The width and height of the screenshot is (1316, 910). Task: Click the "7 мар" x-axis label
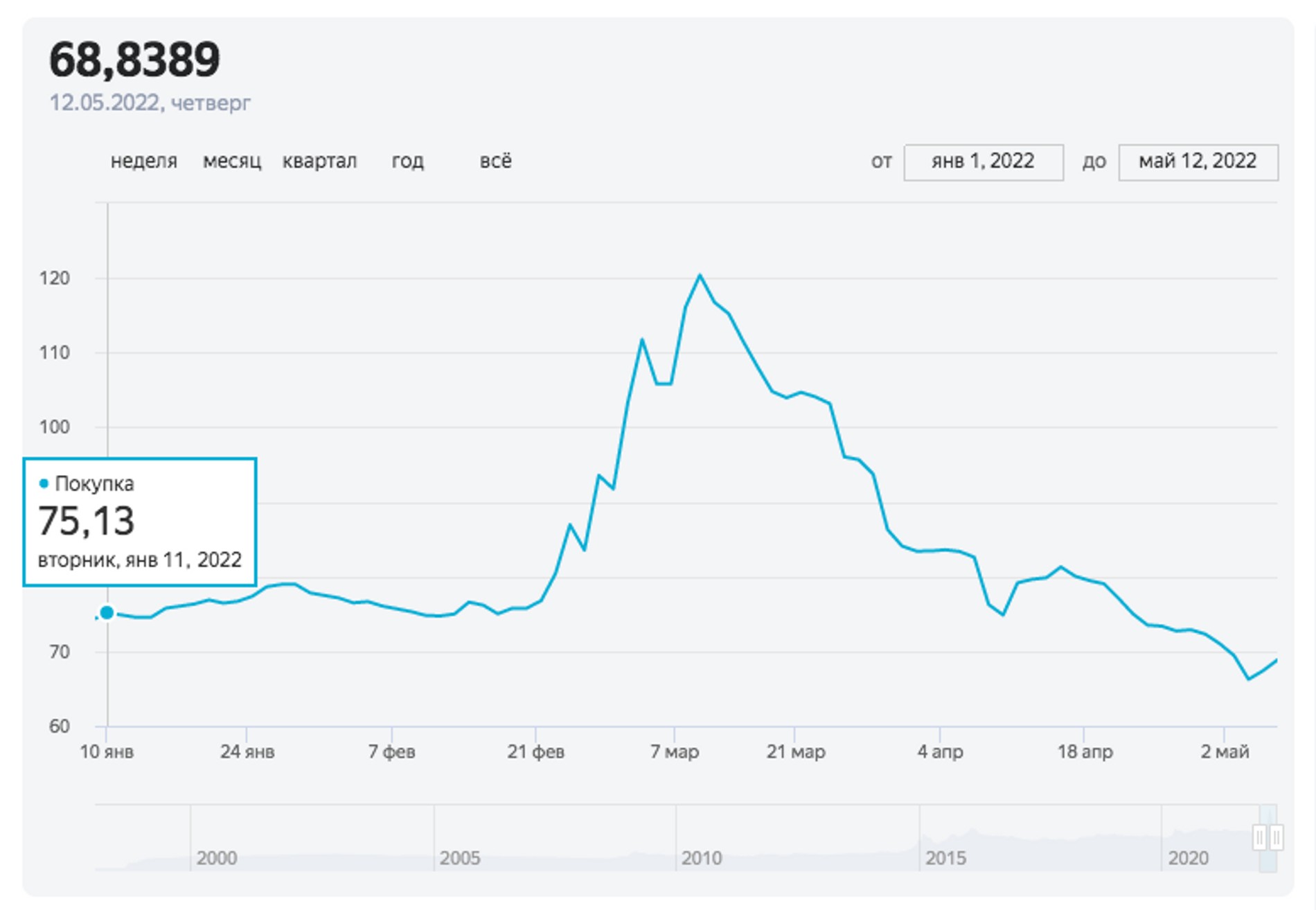point(674,751)
